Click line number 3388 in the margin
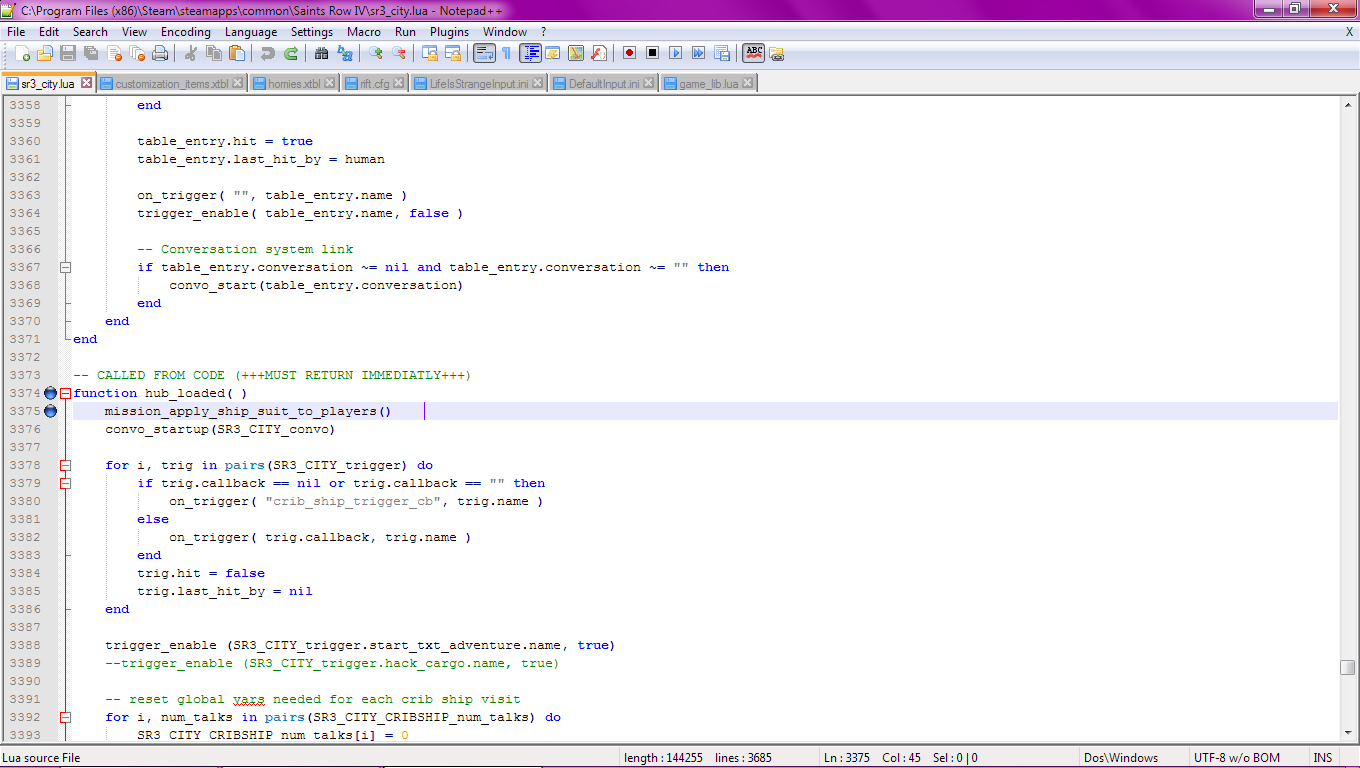The height and width of the screenshot is (768, 1360). click(25, 645)
